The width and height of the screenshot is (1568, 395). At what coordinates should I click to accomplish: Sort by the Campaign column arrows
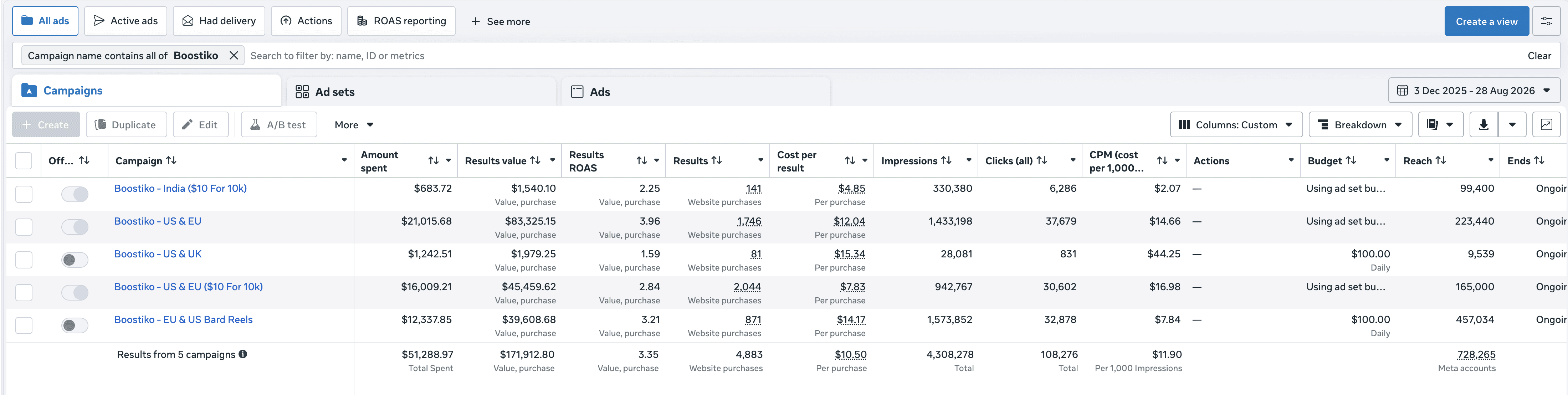[171, 160]
